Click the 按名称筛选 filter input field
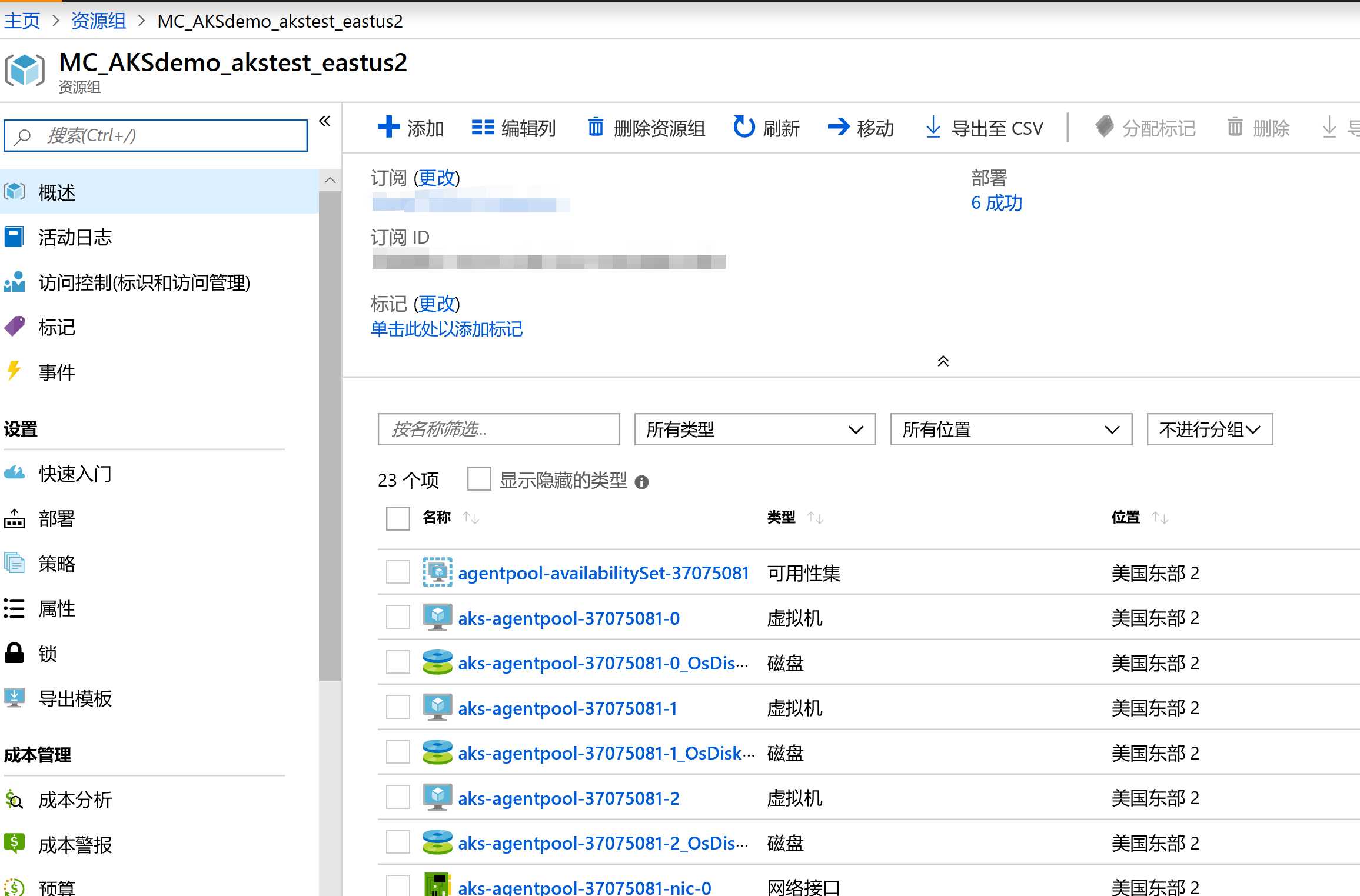This screenshot has width=1360, height=896. tap(498, 429)
